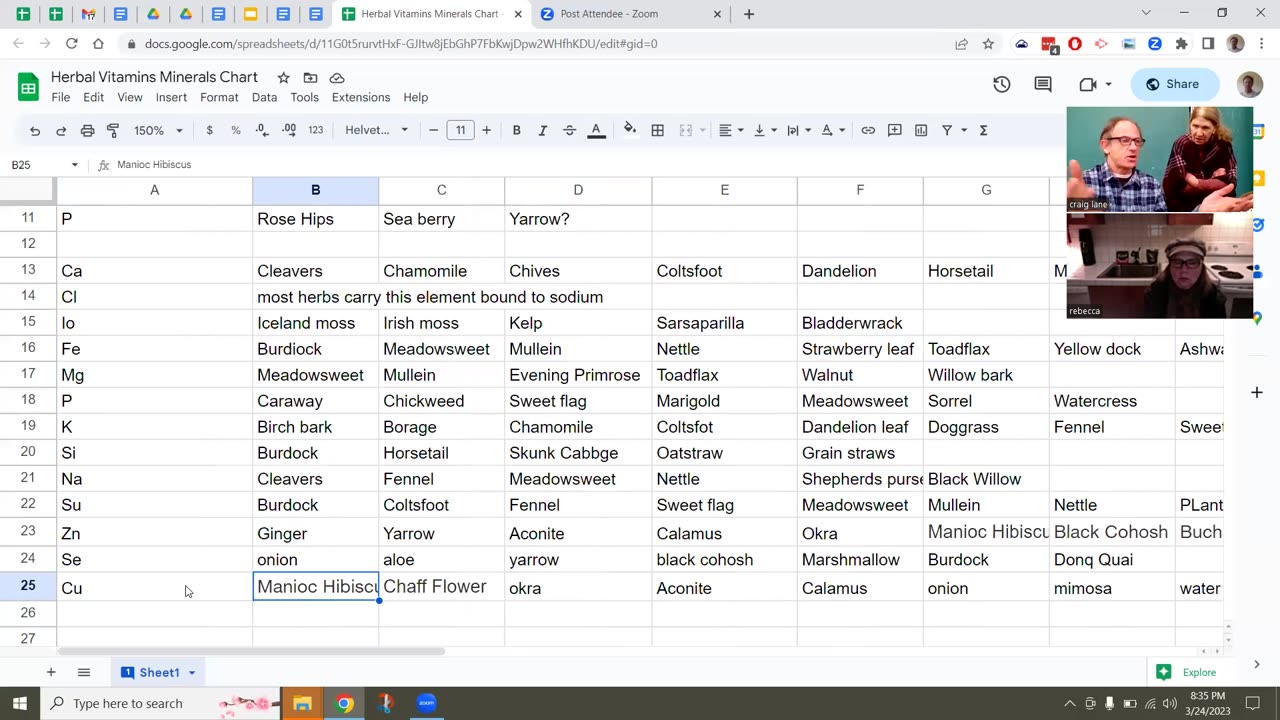
Task: Click Sheets home logo
Action: 28,86
